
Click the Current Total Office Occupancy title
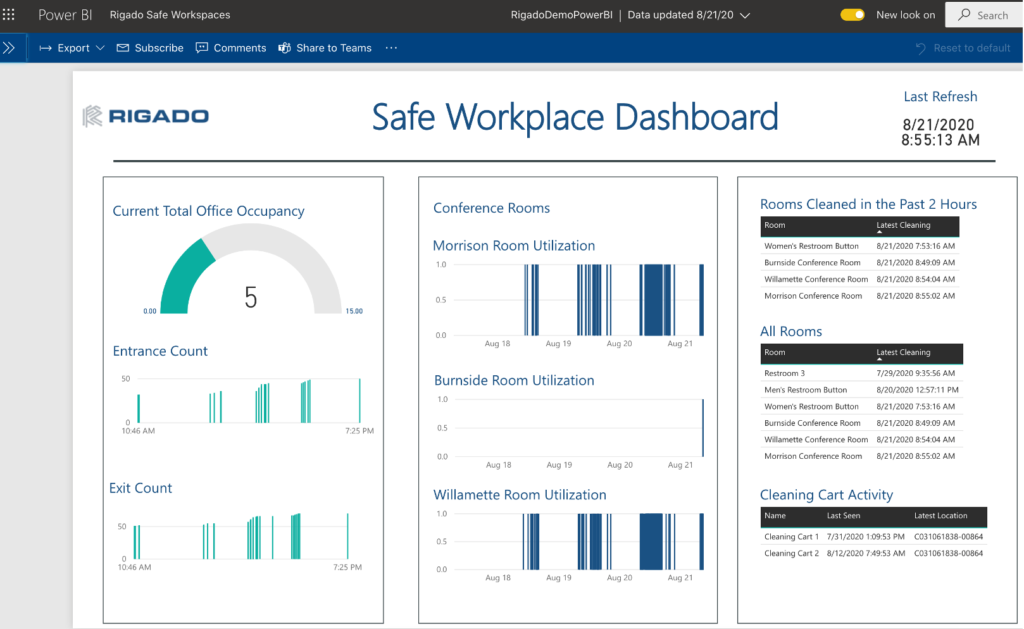pos(208,211)
